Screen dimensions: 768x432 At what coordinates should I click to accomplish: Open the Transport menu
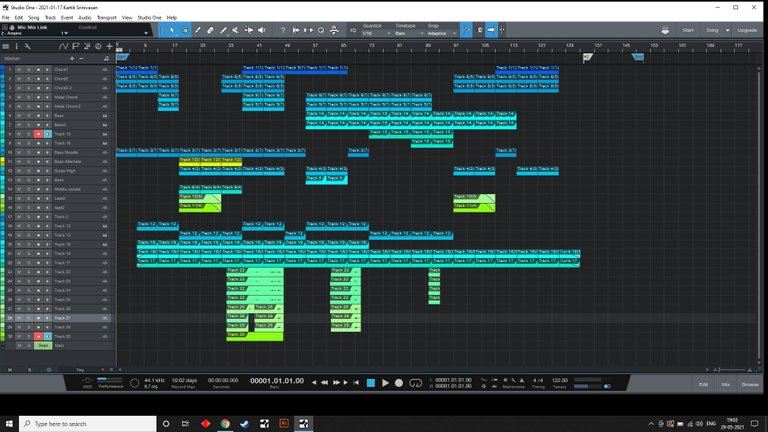[x=107, y=17]
